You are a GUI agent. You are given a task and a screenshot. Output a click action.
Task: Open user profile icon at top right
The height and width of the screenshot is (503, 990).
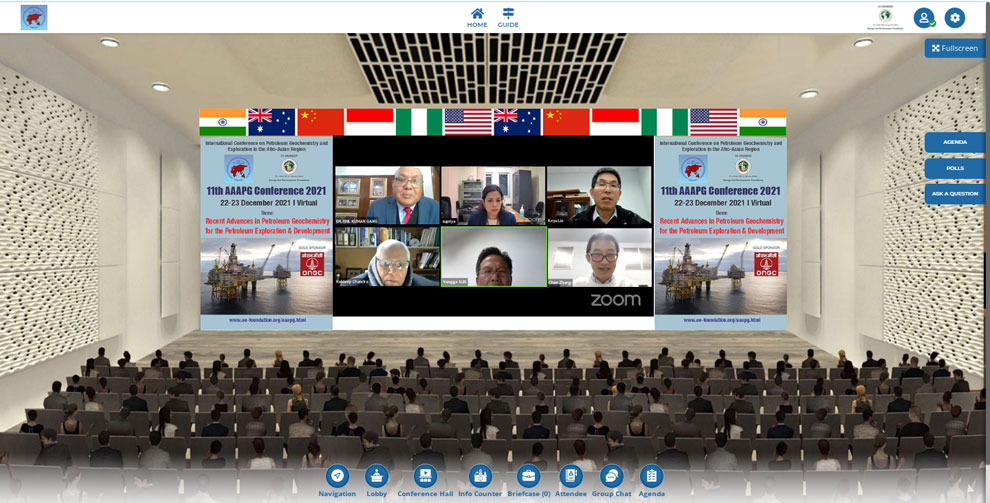924,18
